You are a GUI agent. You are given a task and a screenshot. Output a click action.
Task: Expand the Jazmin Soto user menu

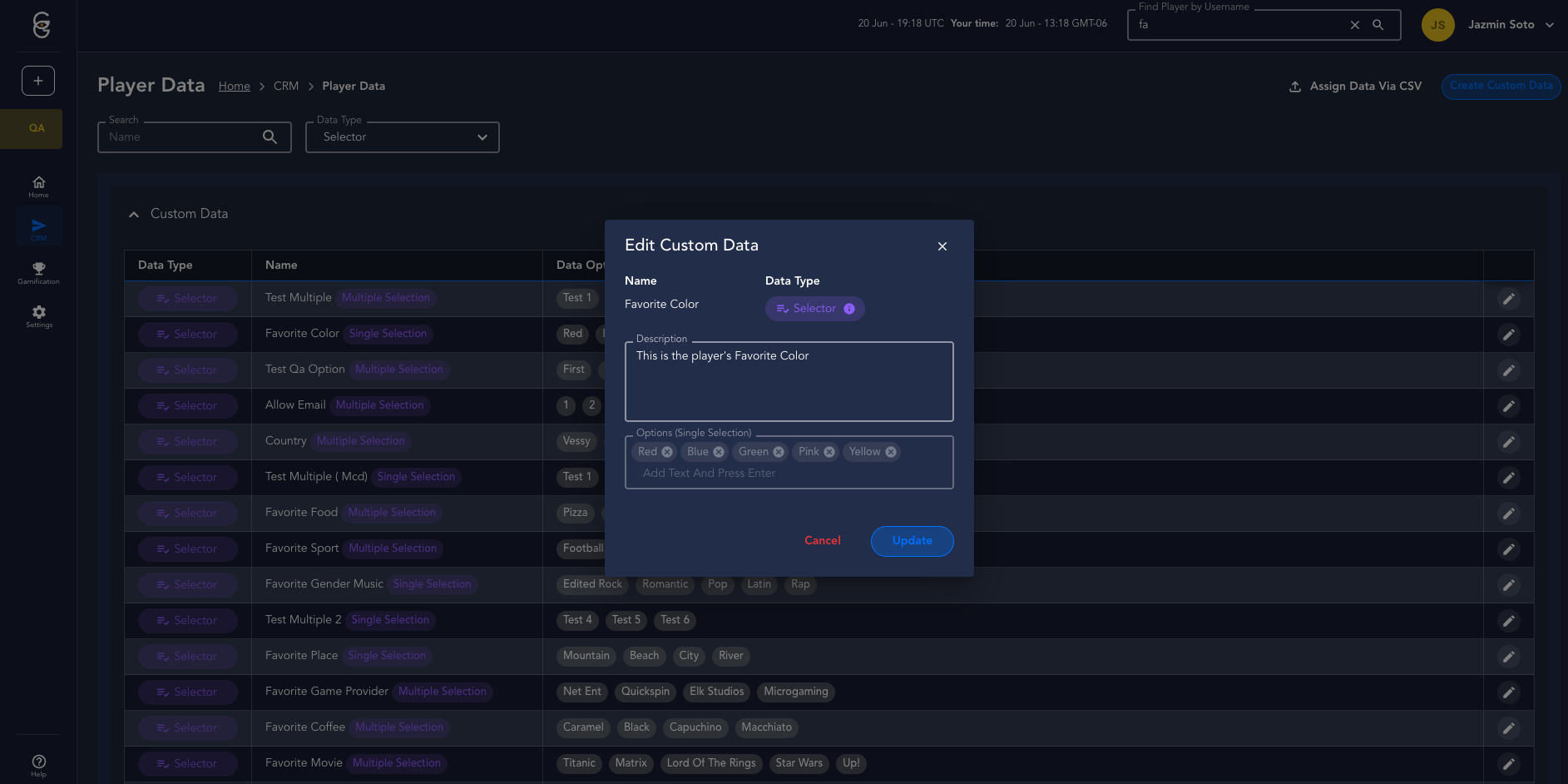tap(1550, 25)
